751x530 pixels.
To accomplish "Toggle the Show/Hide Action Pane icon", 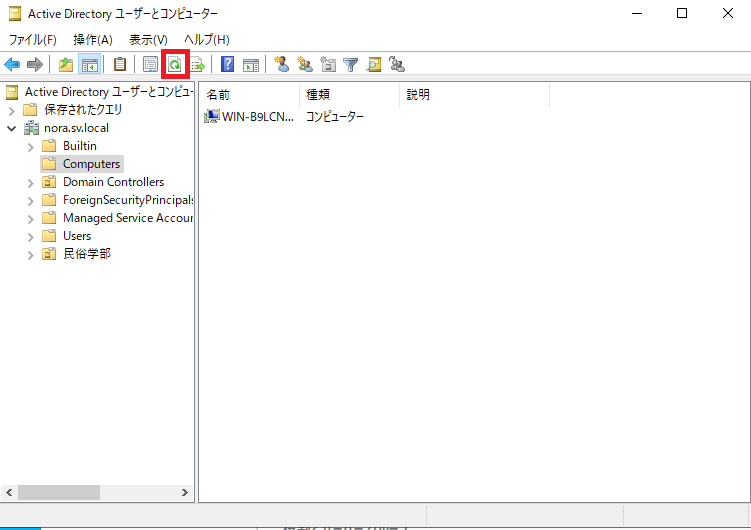I will click(x=251, y=64).
